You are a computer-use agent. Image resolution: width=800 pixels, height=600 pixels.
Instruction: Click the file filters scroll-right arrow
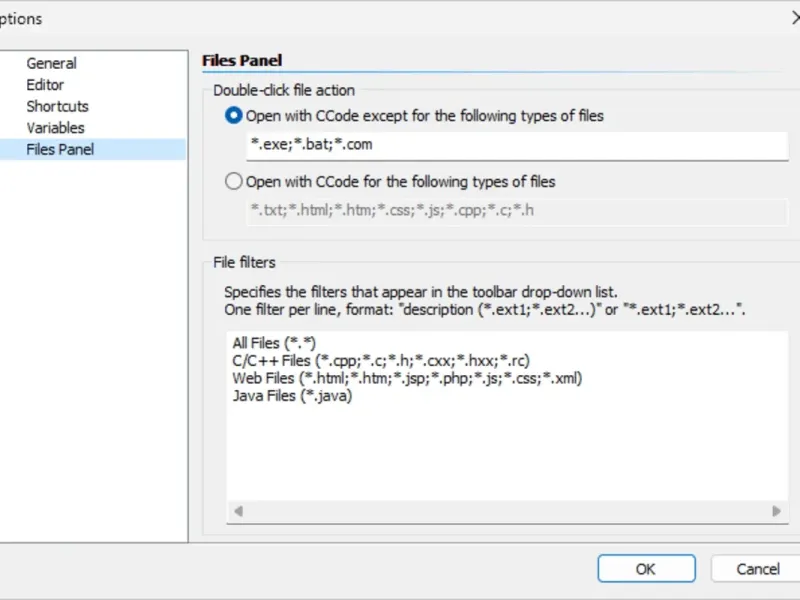(x=776, y=511)
